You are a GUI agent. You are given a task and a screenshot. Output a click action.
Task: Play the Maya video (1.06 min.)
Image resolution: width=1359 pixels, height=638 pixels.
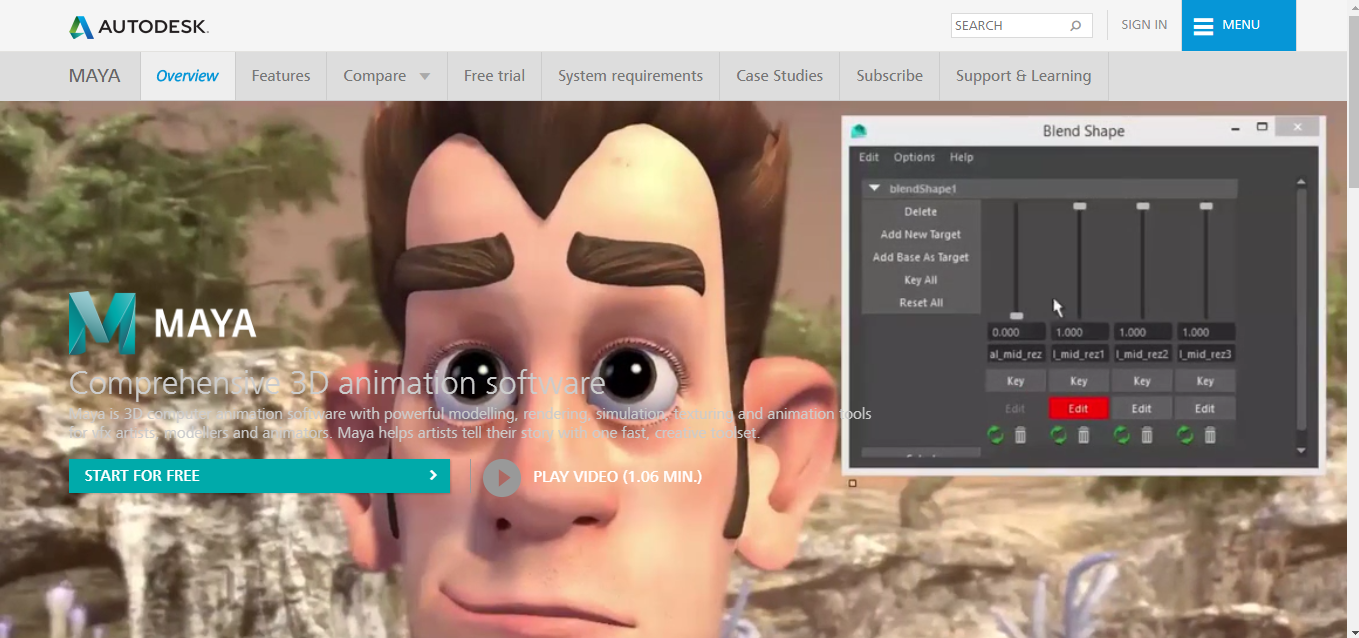coord(593,477)
